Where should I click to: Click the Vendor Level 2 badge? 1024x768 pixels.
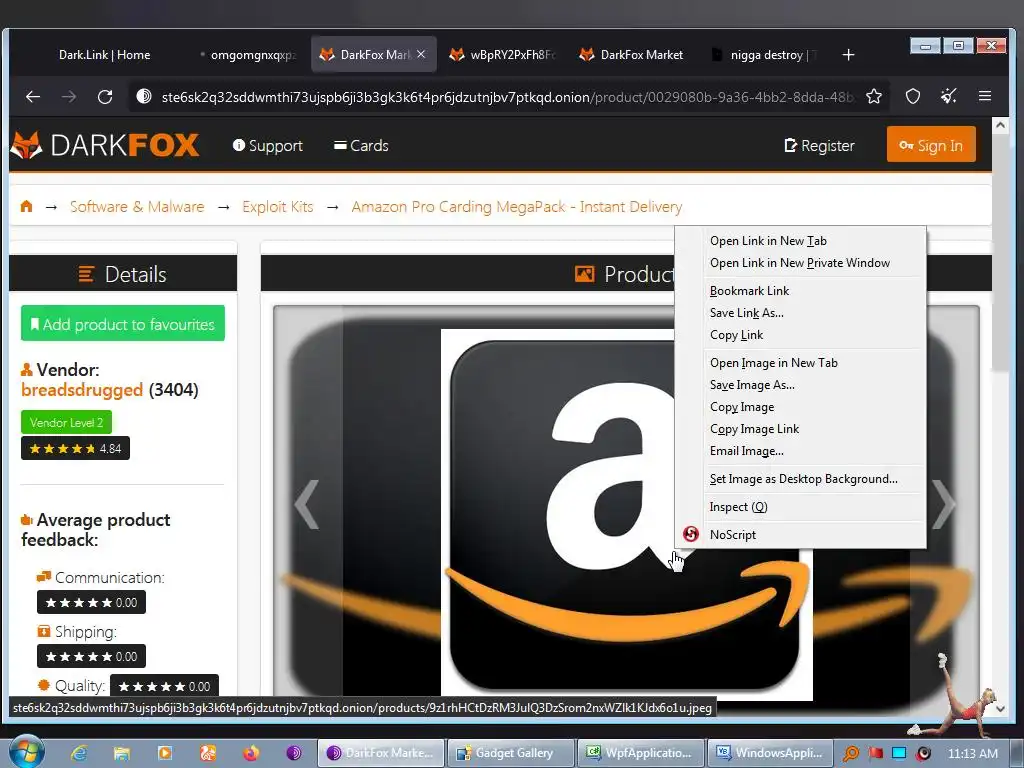click(66, 423)
